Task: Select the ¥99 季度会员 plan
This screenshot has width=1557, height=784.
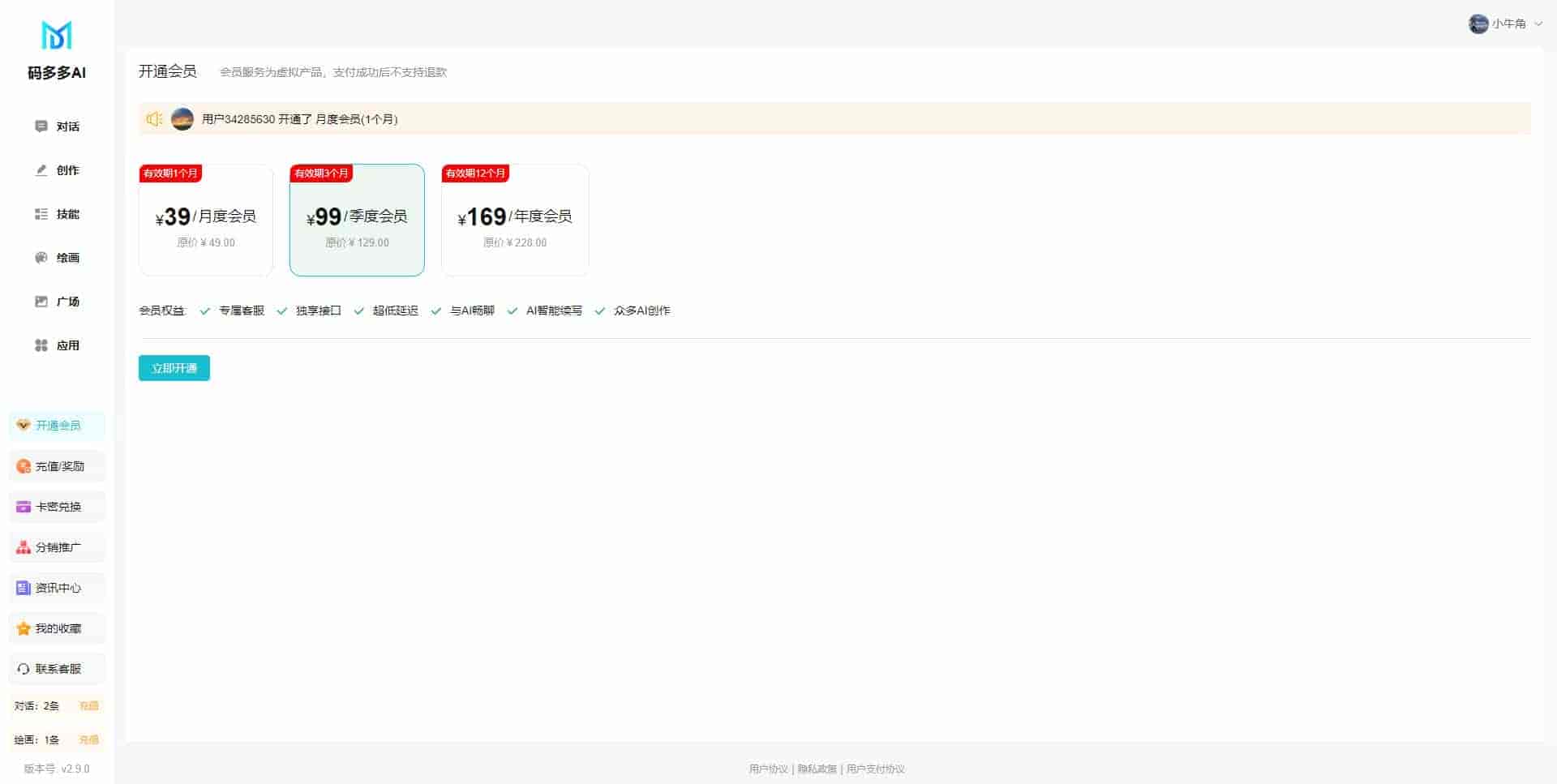Action: tap(357, 221)
